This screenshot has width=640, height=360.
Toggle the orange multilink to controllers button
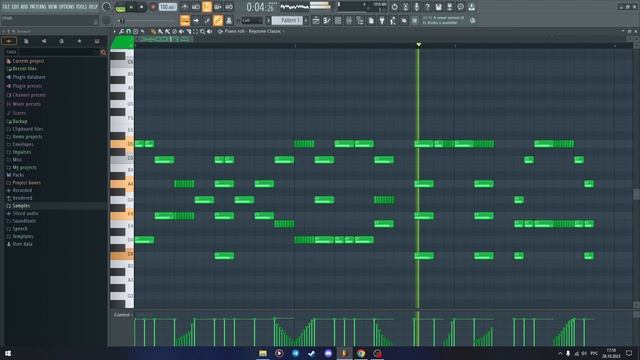click(x=218, y=20)
